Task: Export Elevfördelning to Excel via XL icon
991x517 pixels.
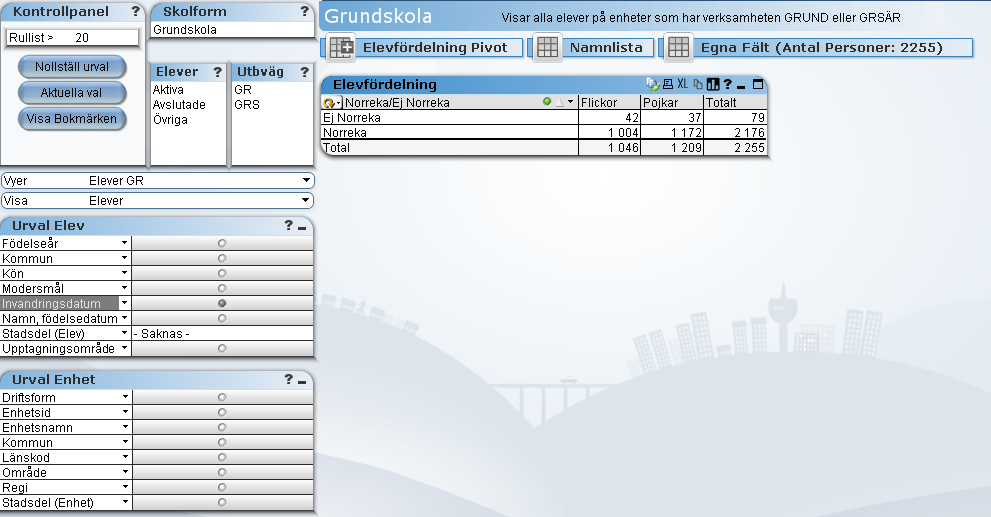Action: 683,84
